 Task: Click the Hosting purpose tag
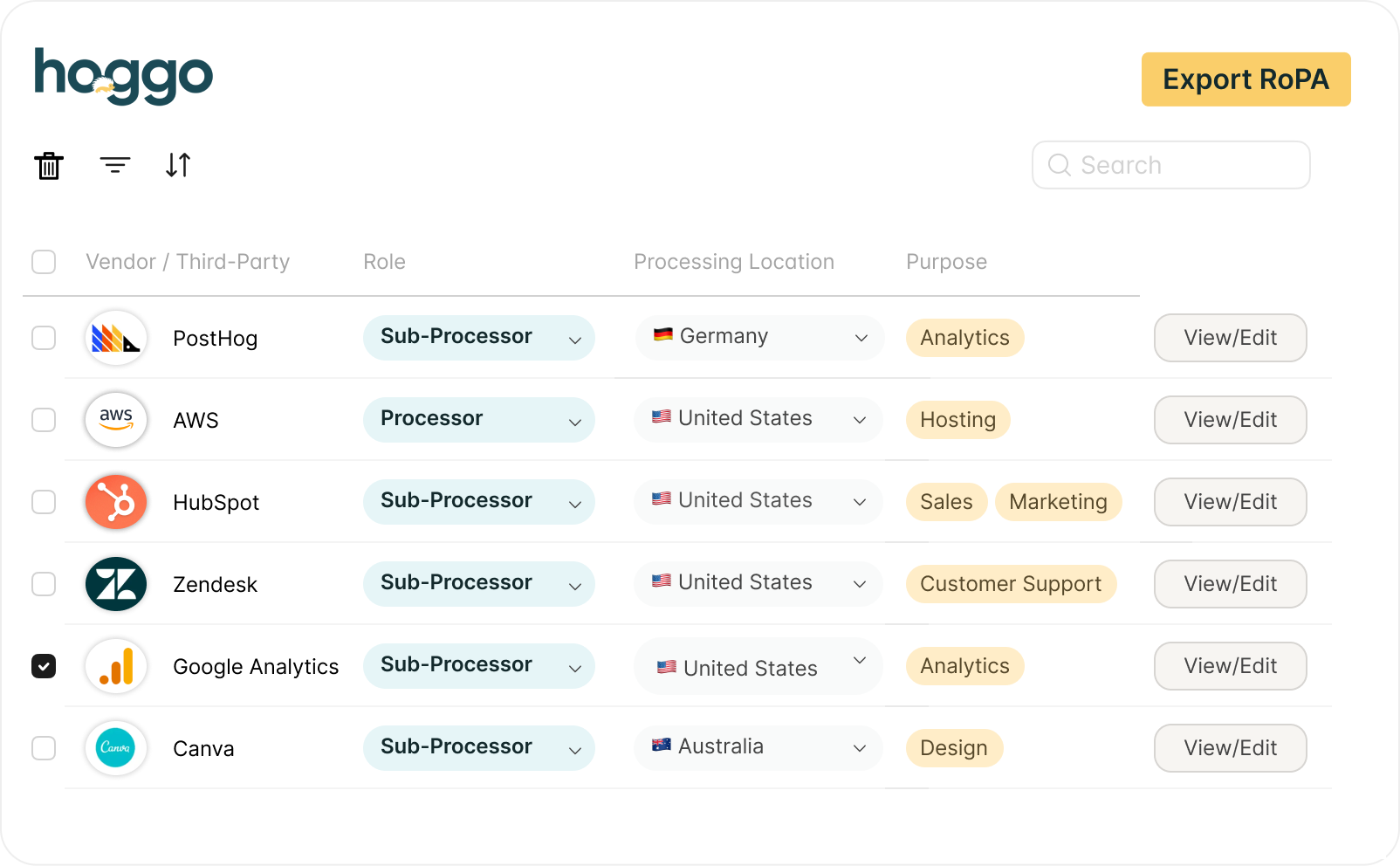958,420
